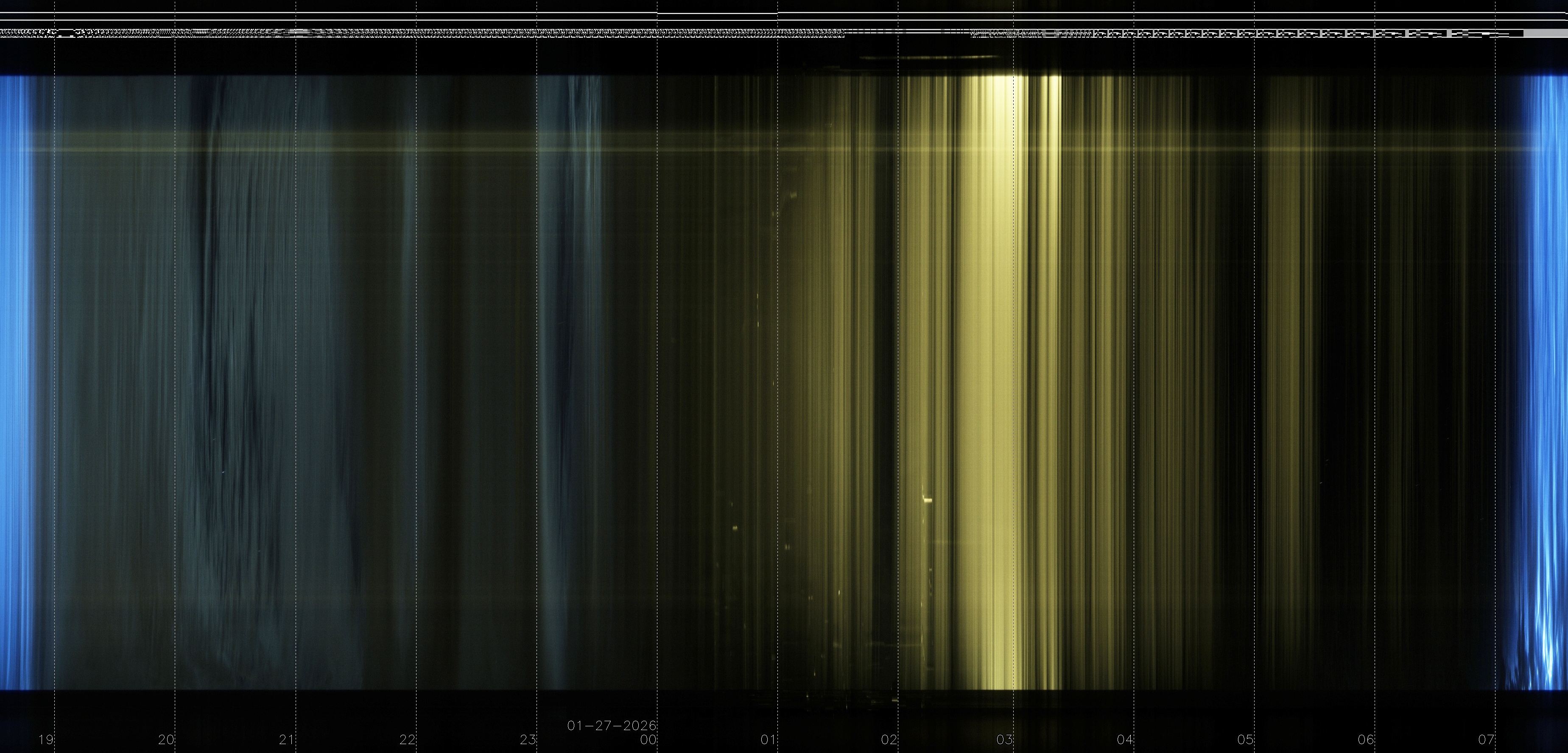This screenshot has height=753, width=1568.
Task: Click the 06 hour label
Action: tap(1366, 740)
